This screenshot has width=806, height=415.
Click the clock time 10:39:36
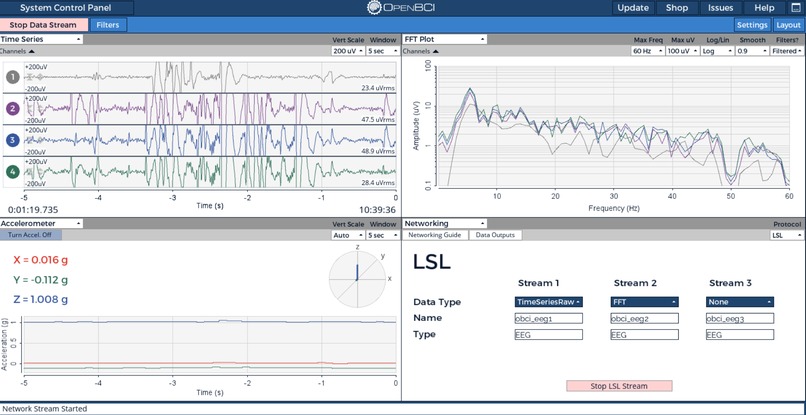click(377, 210)
